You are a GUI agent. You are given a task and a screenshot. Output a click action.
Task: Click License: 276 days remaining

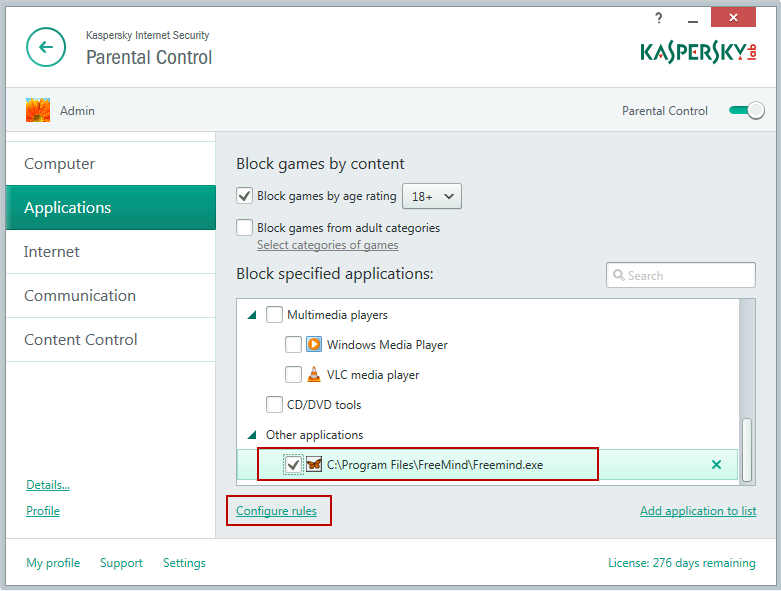pyautogui.click(x=681, y=563)
